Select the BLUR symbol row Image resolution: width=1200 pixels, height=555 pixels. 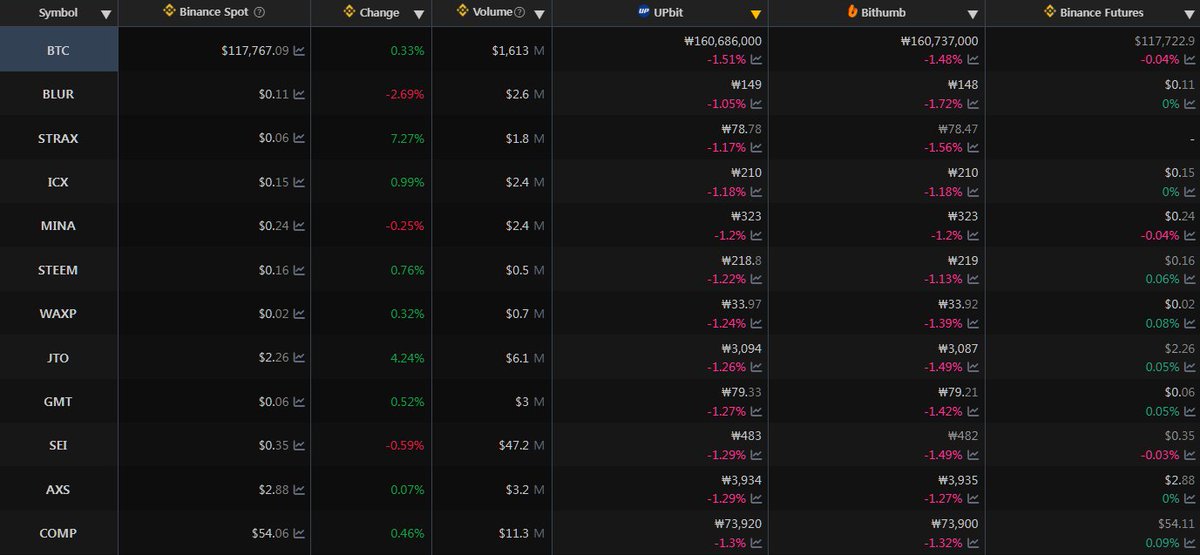click(x=59, y=94)
